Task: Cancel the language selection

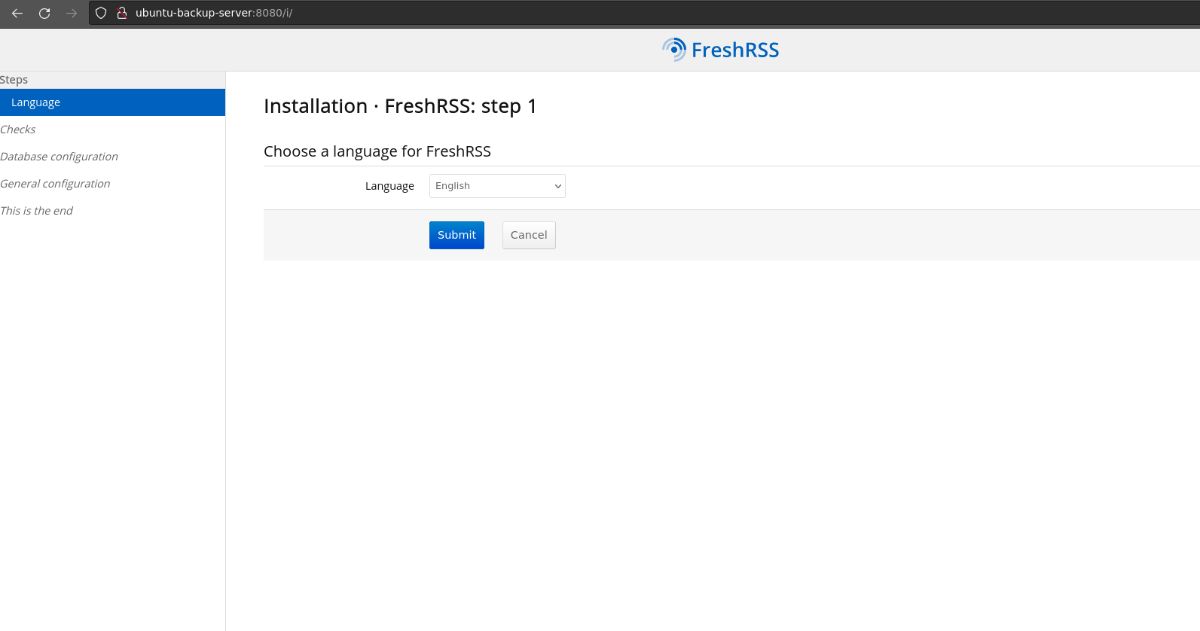Action: (x=528, y=234)
